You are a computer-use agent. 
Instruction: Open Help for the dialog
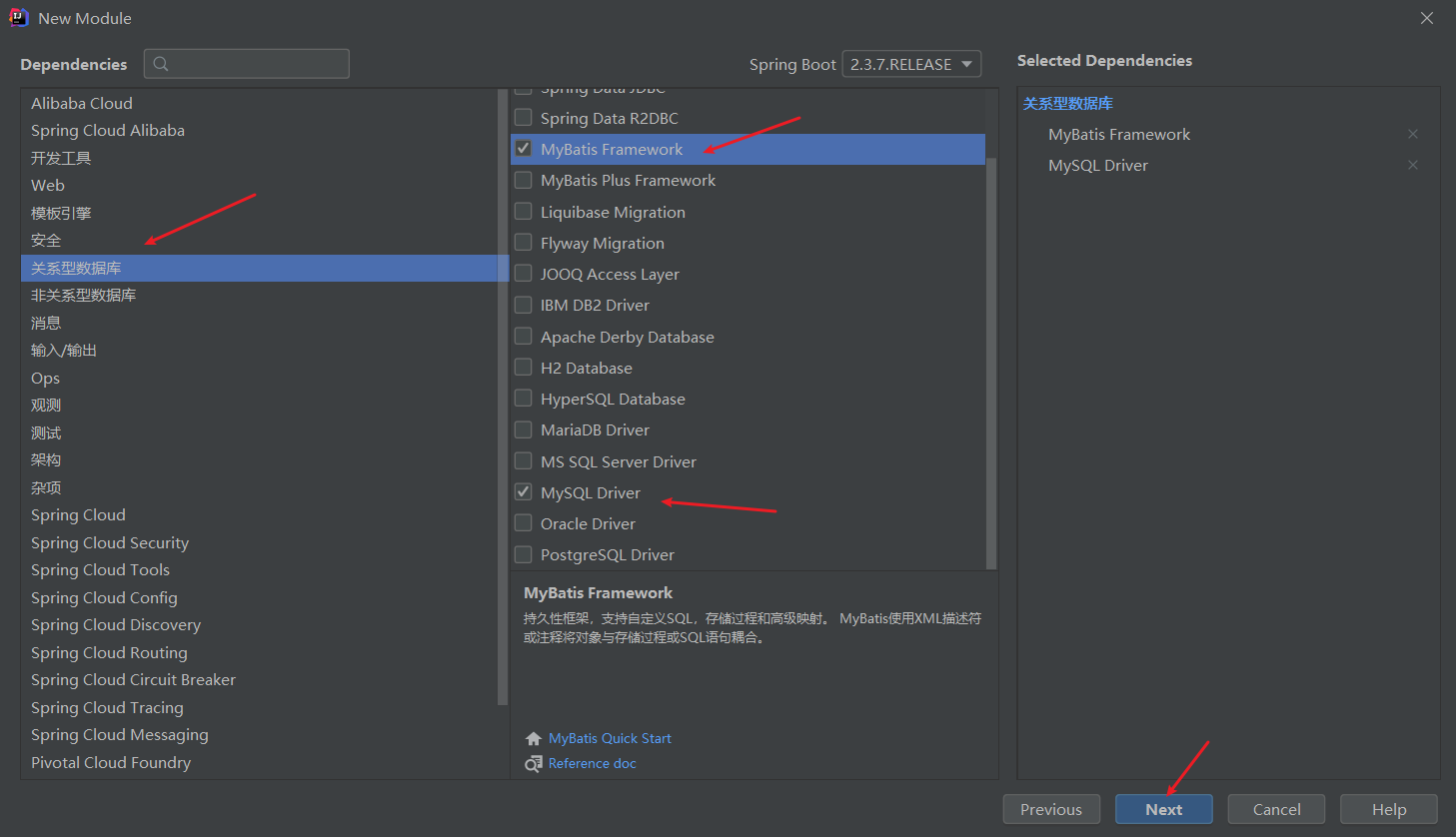[1389, 809]
